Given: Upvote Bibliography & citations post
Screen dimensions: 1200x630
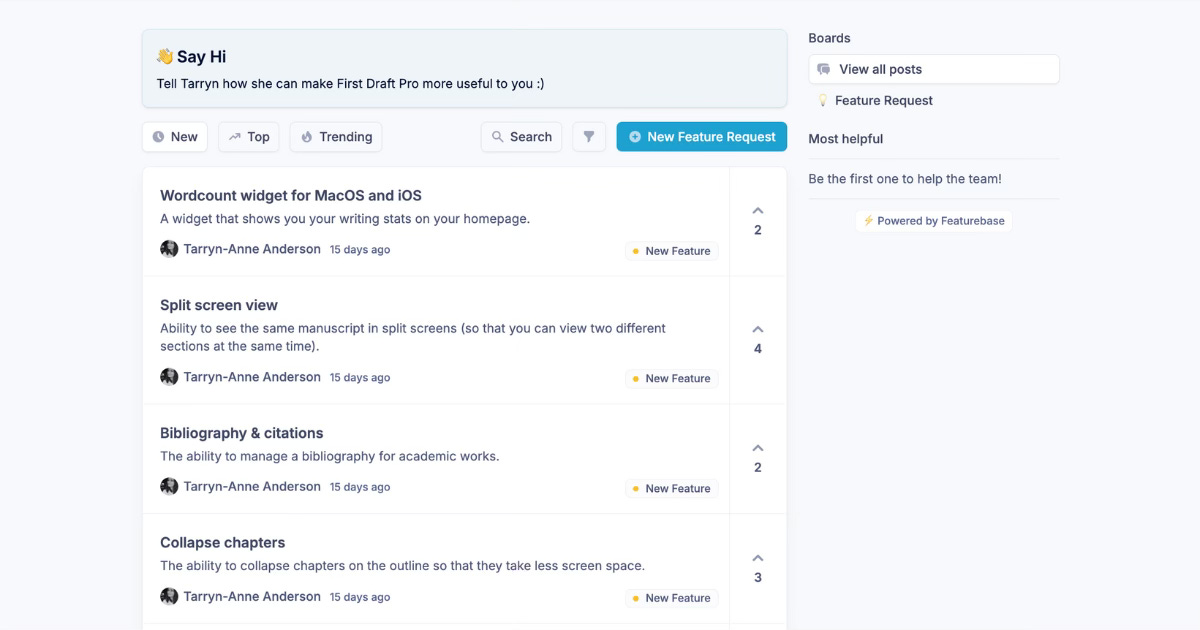Looking at the screenshot, I should pyautogui.click(x=758, y=459).
